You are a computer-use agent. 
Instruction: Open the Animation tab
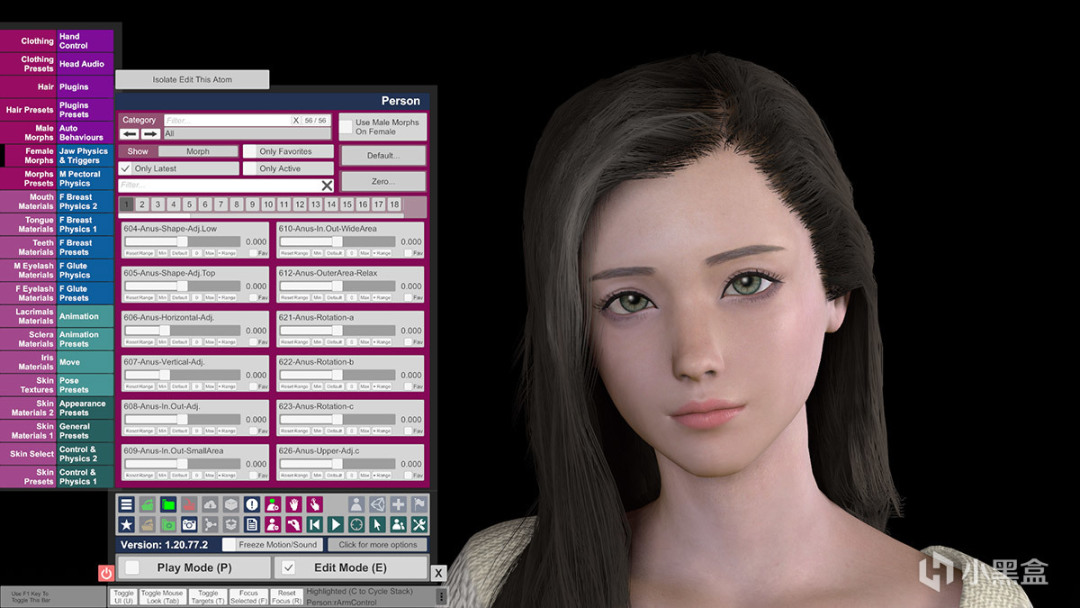coord(85,316)
